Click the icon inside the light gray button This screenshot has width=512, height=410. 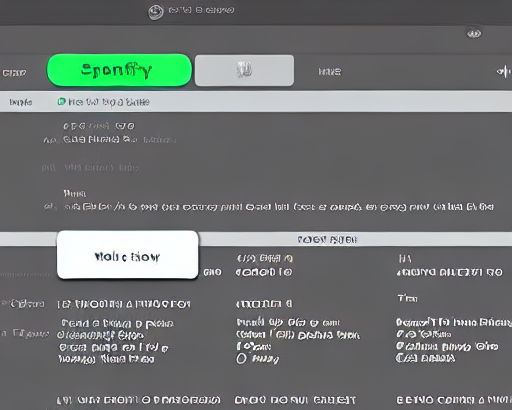click(244, 70)
